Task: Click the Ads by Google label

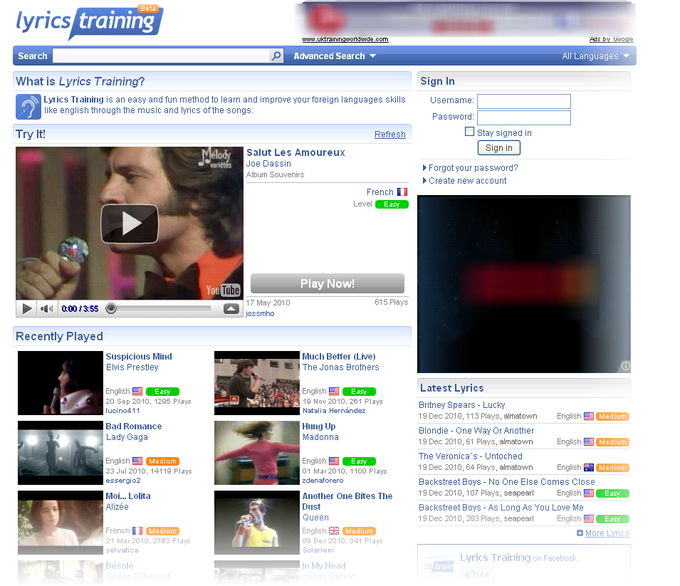Action: (x=611, y=39)
